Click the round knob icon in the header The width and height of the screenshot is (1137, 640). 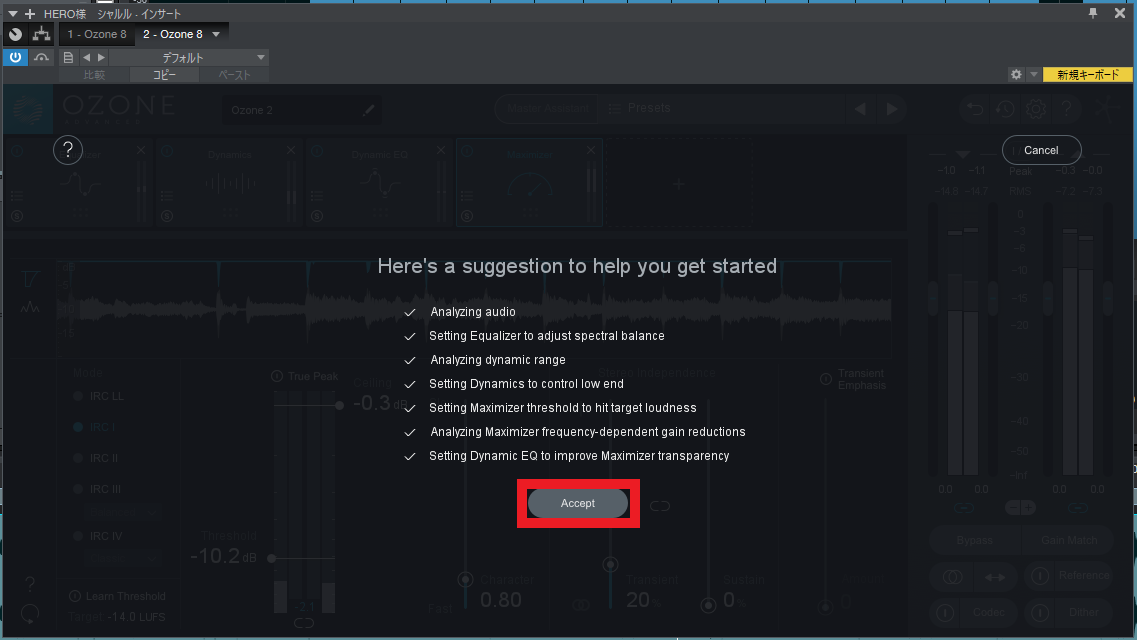coord(15,34)
